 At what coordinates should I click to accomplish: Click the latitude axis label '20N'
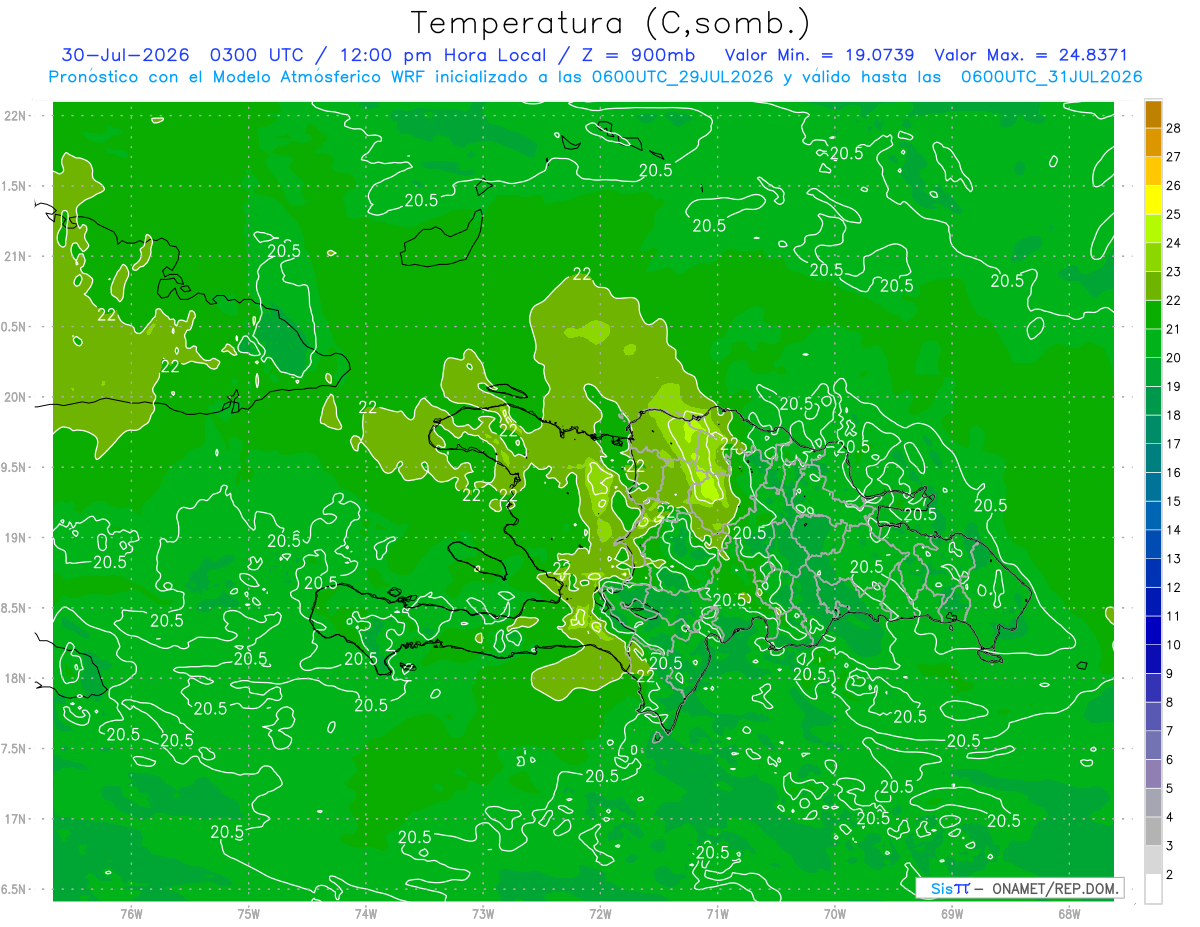coord(16,398)
